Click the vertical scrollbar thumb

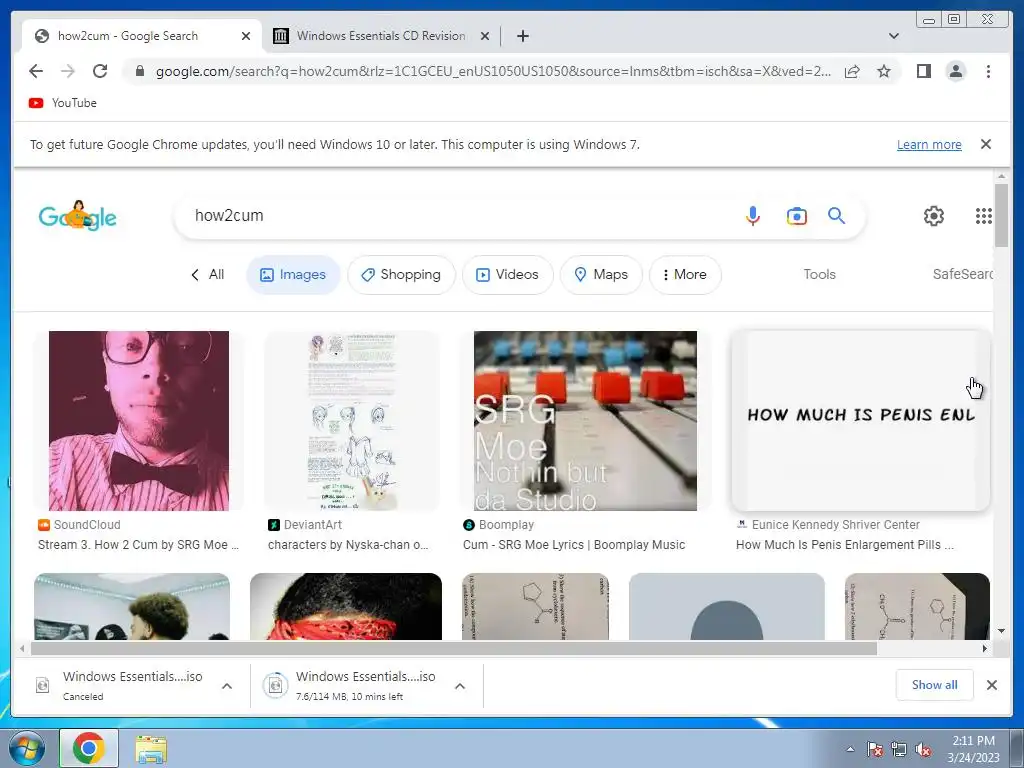pos(1001,216)
